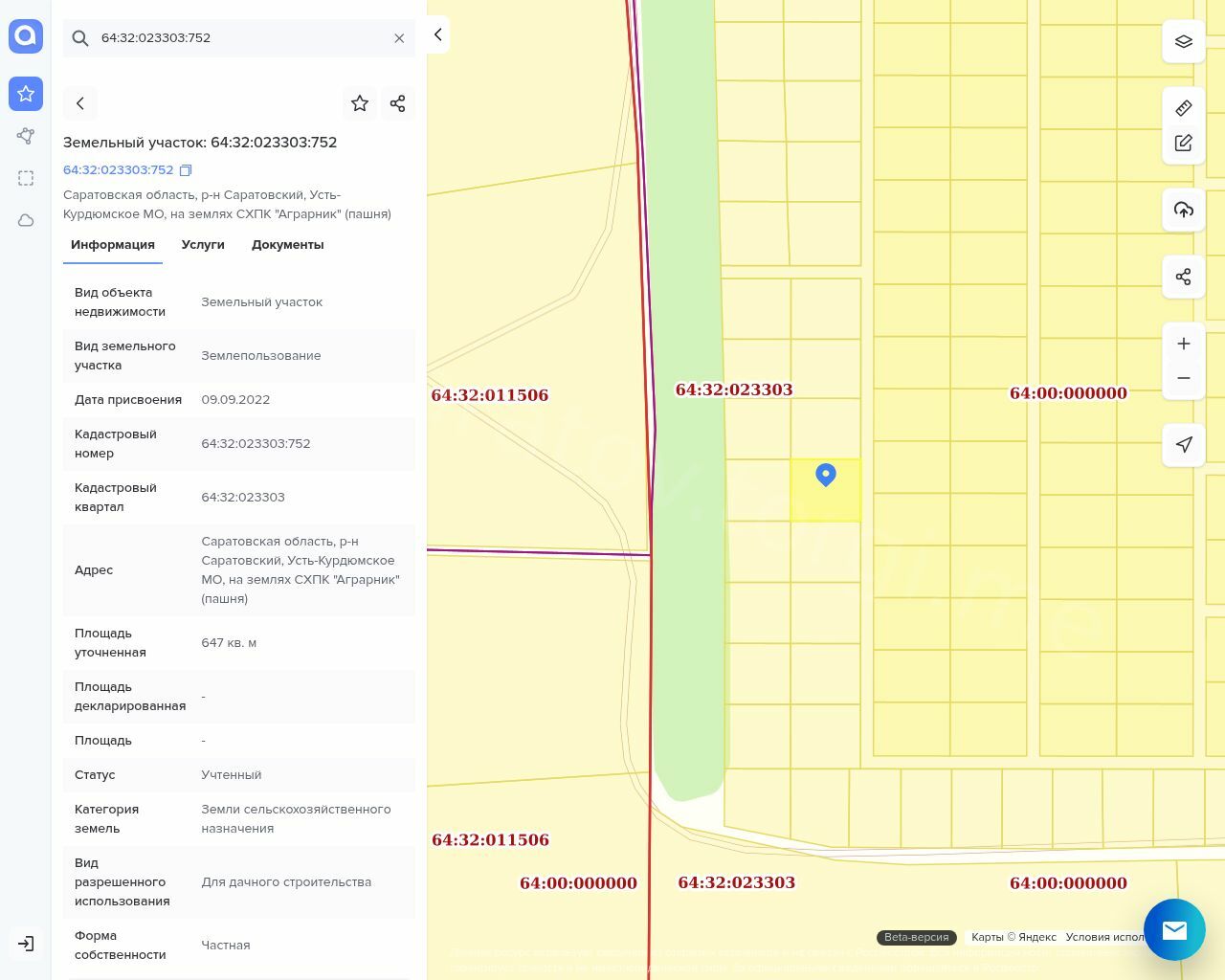Zoom in on the map
The height and width of the screenshot is (980, 1225).
point(1183,344)
